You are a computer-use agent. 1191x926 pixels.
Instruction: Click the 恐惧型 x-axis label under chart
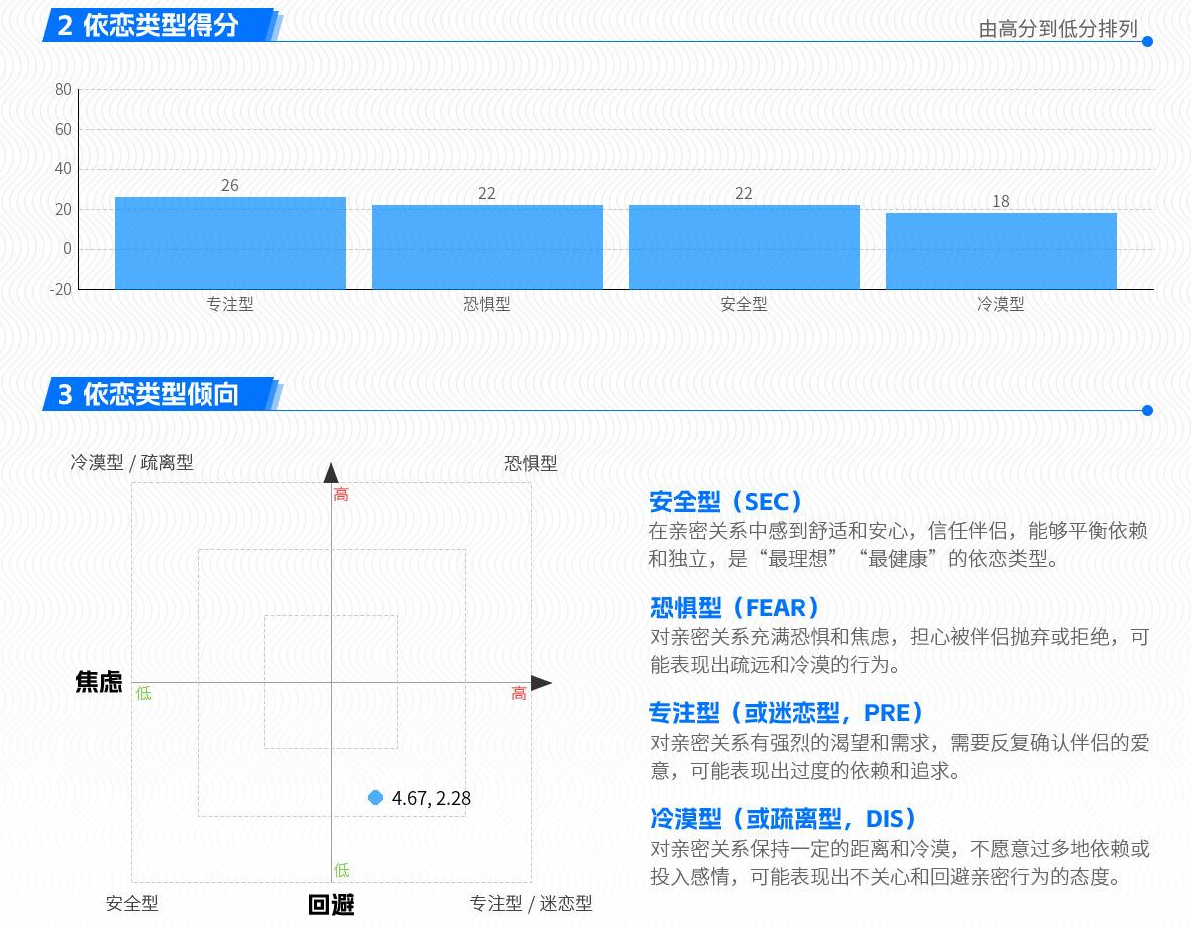(487, 304)
